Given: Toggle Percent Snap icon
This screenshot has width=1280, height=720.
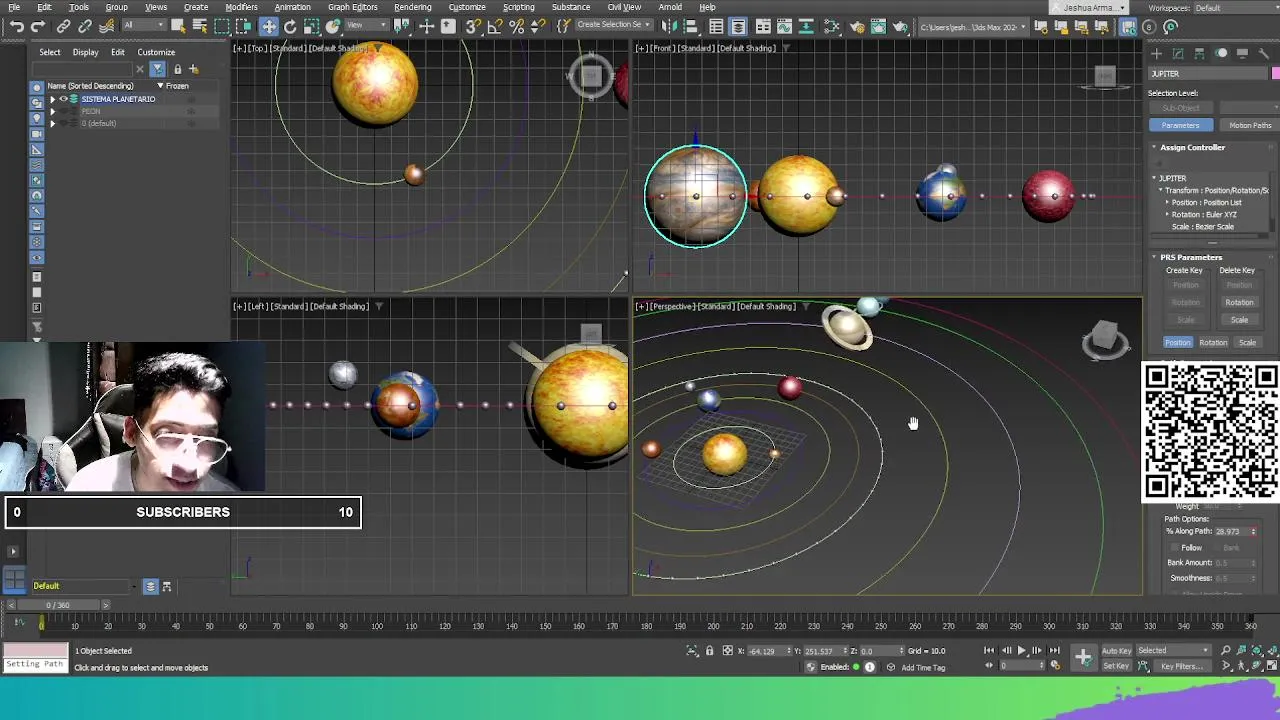Looking at the screenshot, I should (516, 26).
